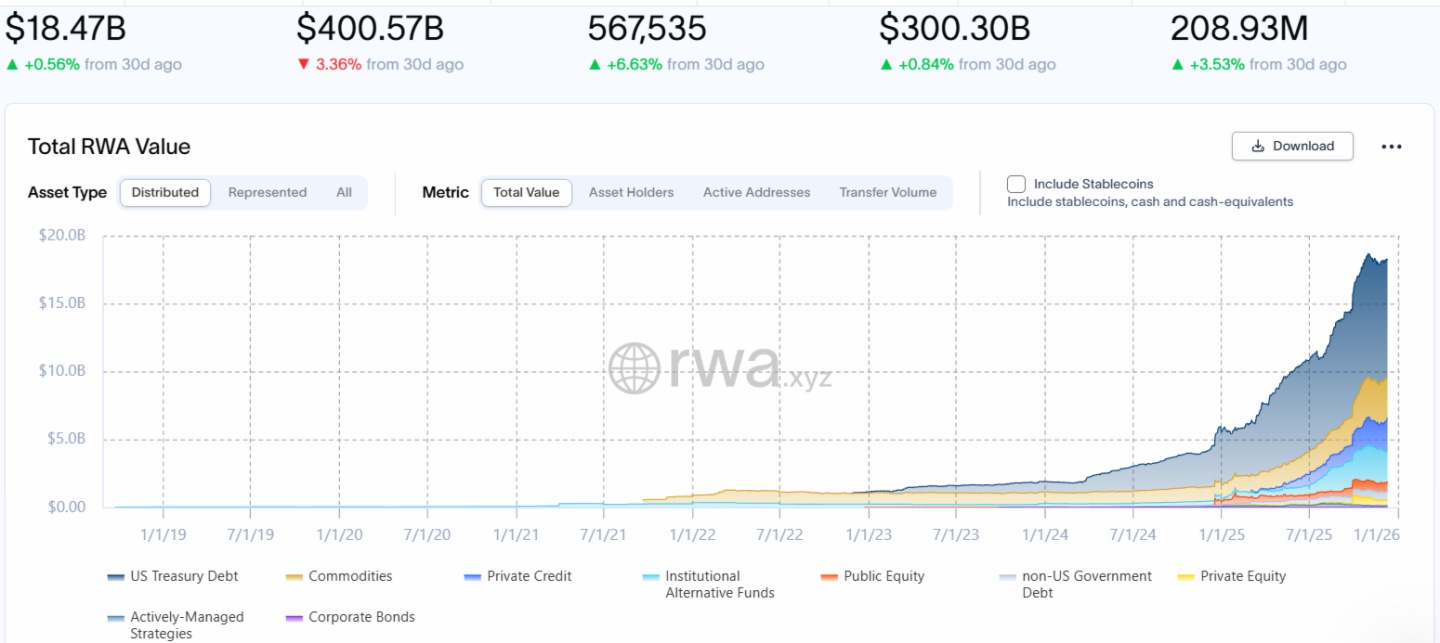Select the Active Addresses metric

tap(756, 193)
